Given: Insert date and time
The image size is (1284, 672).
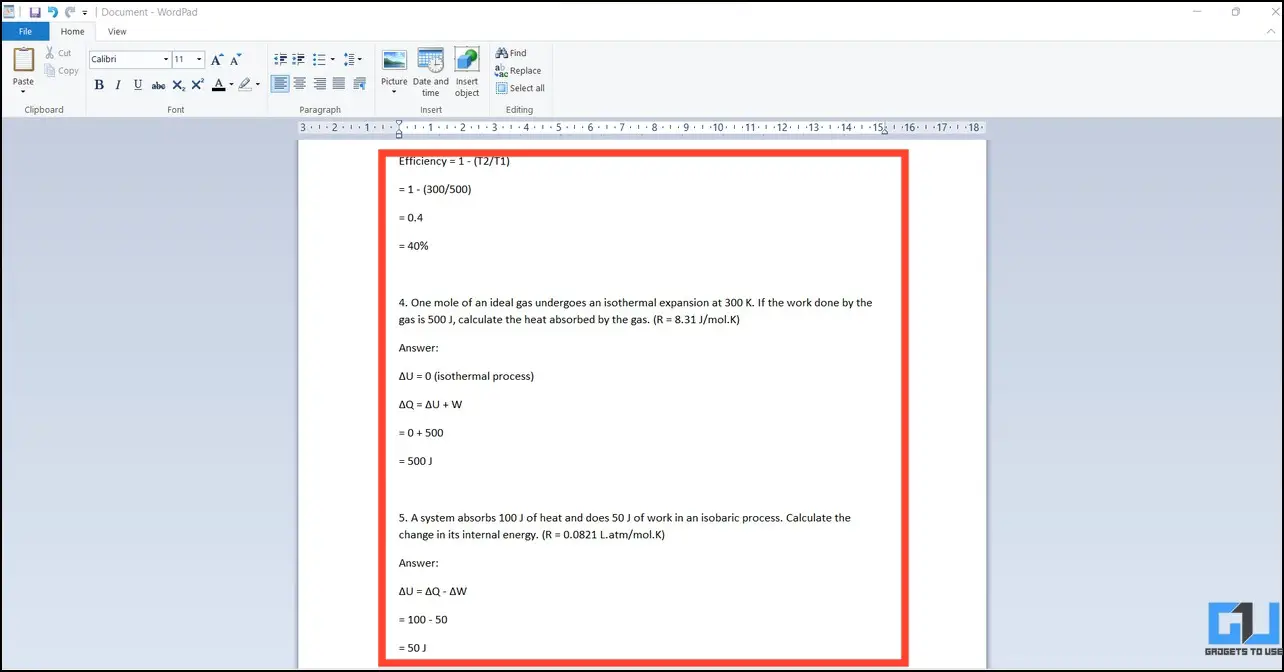Looking at the screenshot, I should 431,72.
